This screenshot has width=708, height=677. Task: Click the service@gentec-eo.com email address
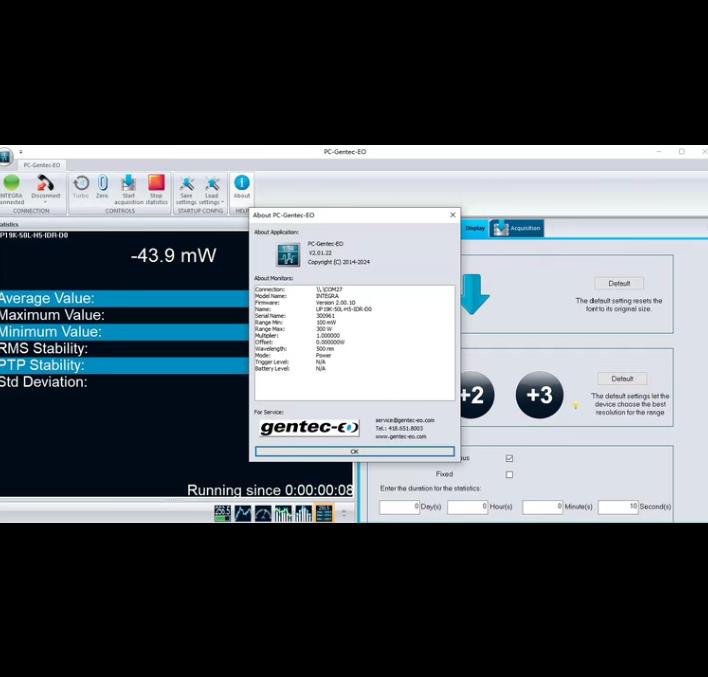(x=405, y=420)
